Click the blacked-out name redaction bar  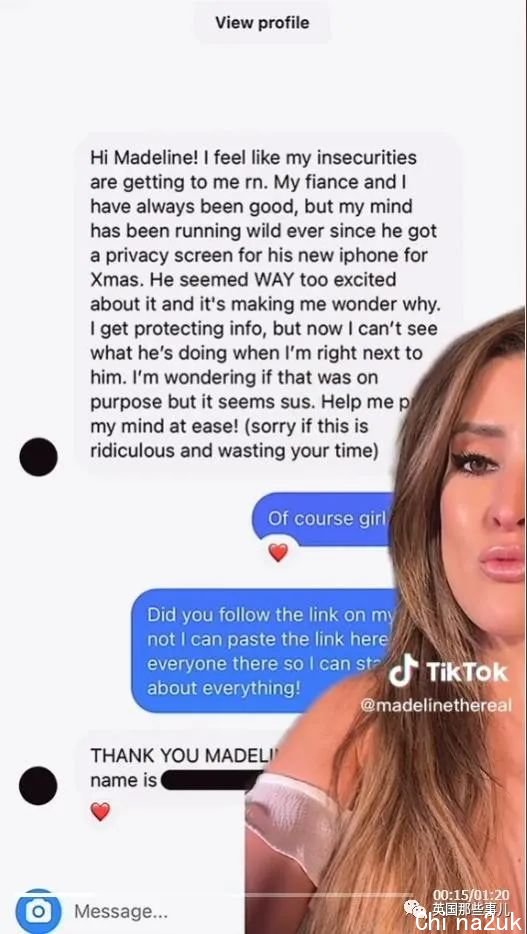click(210, 780)
